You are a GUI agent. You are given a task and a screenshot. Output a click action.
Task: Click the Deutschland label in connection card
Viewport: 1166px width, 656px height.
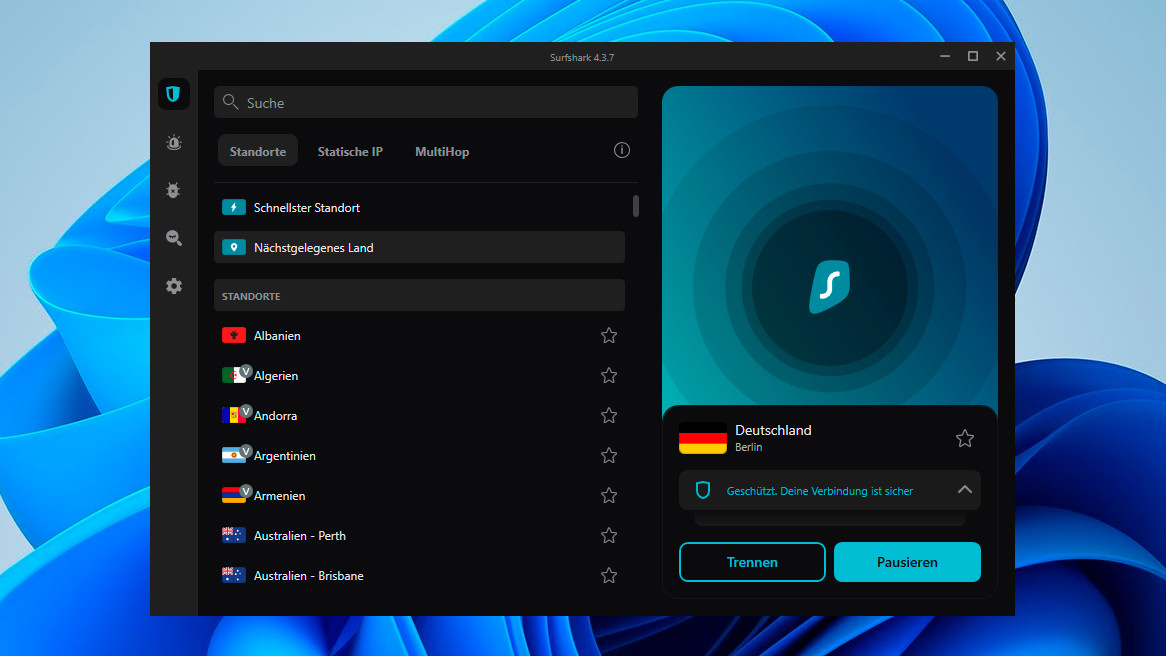point(773,430)
